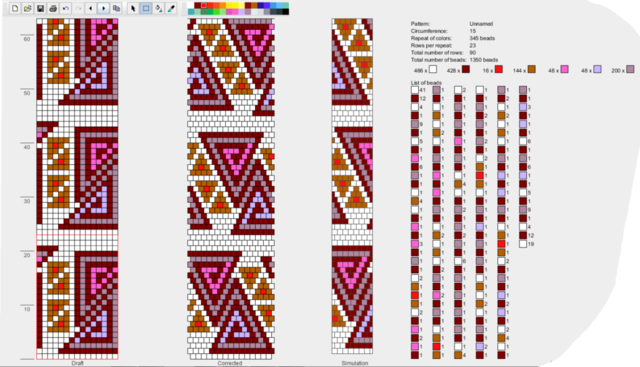Viewport: 640px width, 367px height.
Task: Rotate pattern left with left arrow
Action: pos(91,8)
